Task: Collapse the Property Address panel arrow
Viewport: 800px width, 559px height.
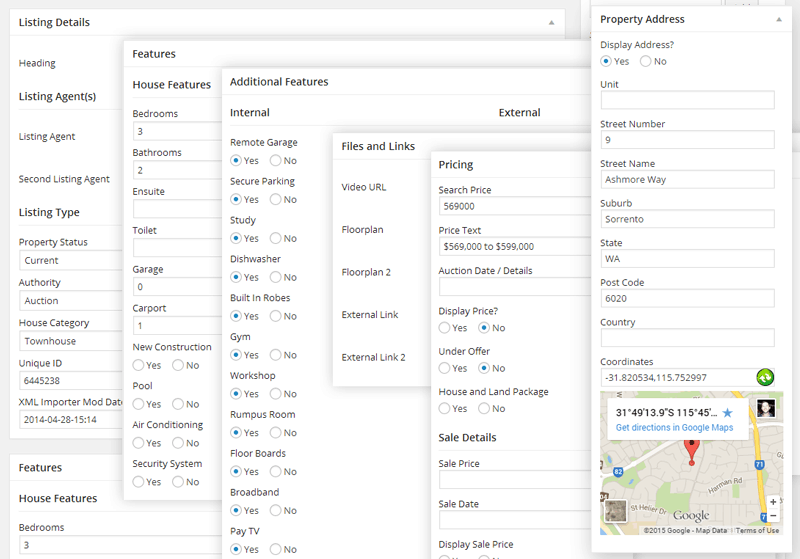Action: pyautogui.click(x=779, y=19)
